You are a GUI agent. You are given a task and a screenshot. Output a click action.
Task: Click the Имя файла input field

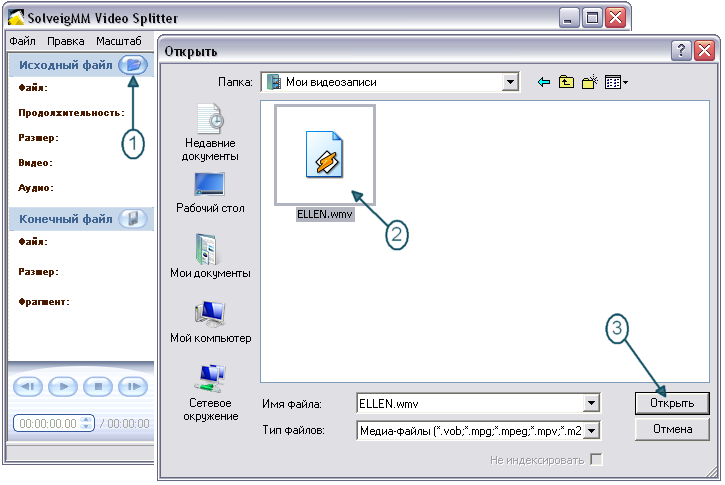[x=471, y=403]
